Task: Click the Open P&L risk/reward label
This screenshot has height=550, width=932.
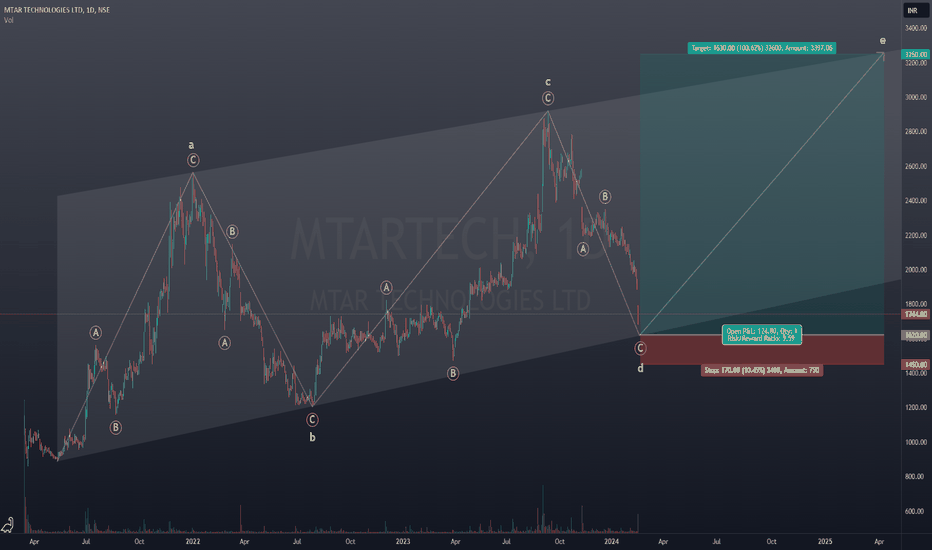Action: click(x=761, y=335)
